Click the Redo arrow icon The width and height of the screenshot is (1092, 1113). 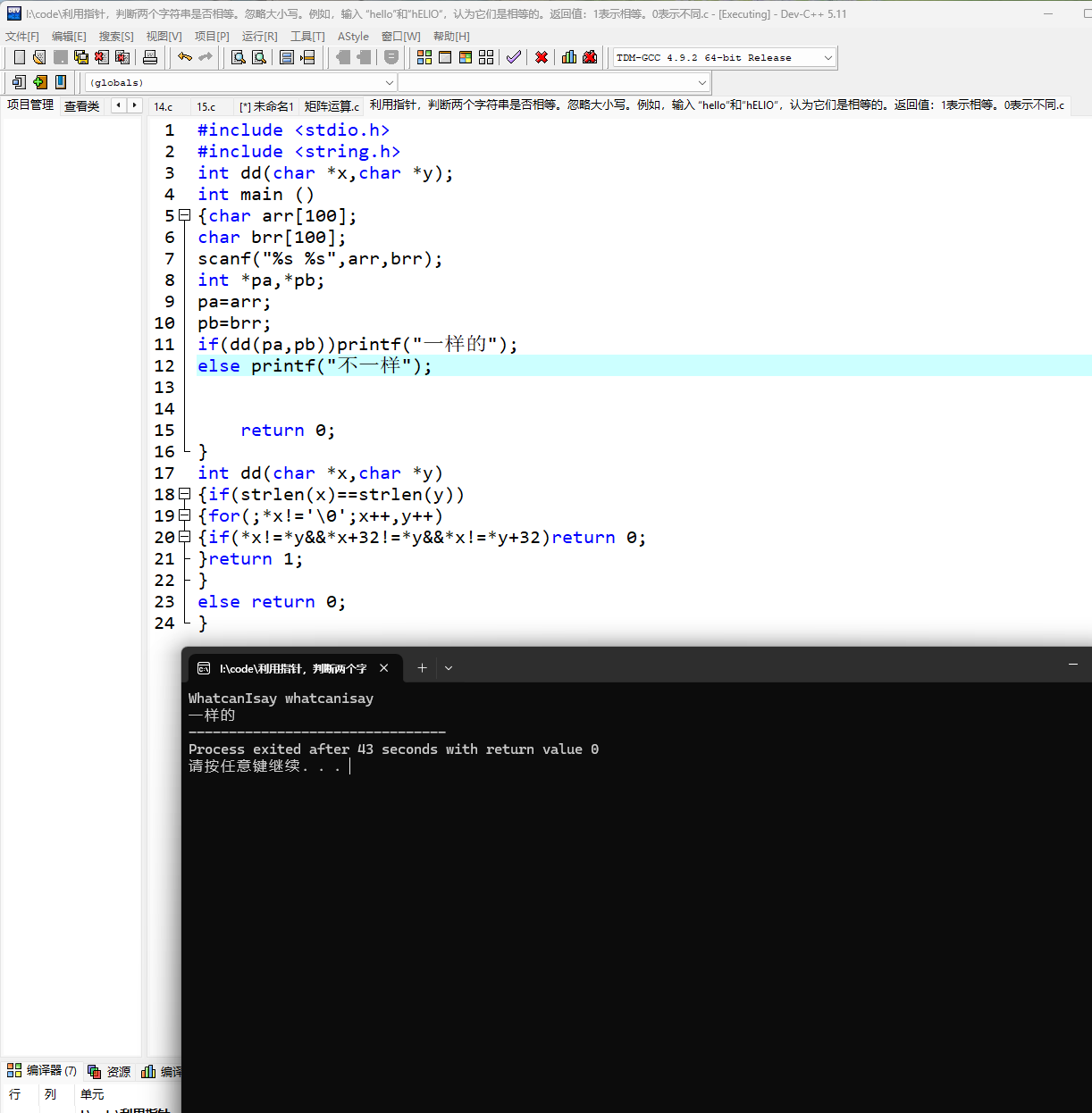point(206,57)
